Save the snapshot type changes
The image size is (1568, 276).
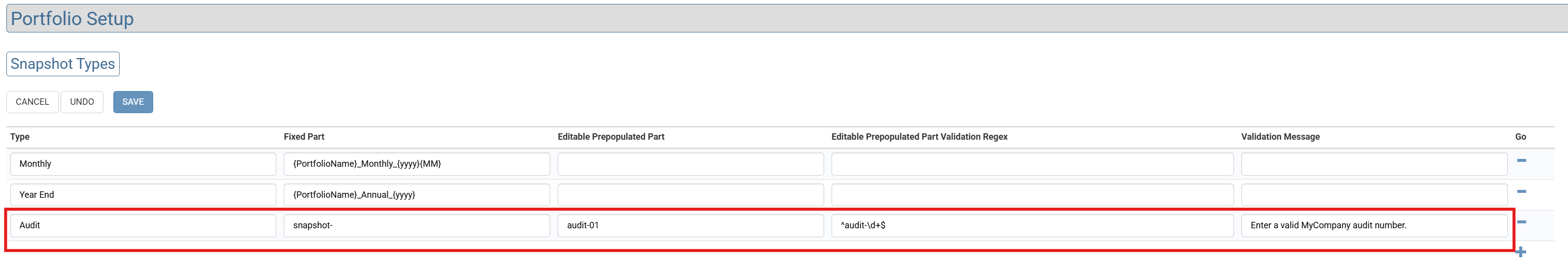(x=133, y=102)
